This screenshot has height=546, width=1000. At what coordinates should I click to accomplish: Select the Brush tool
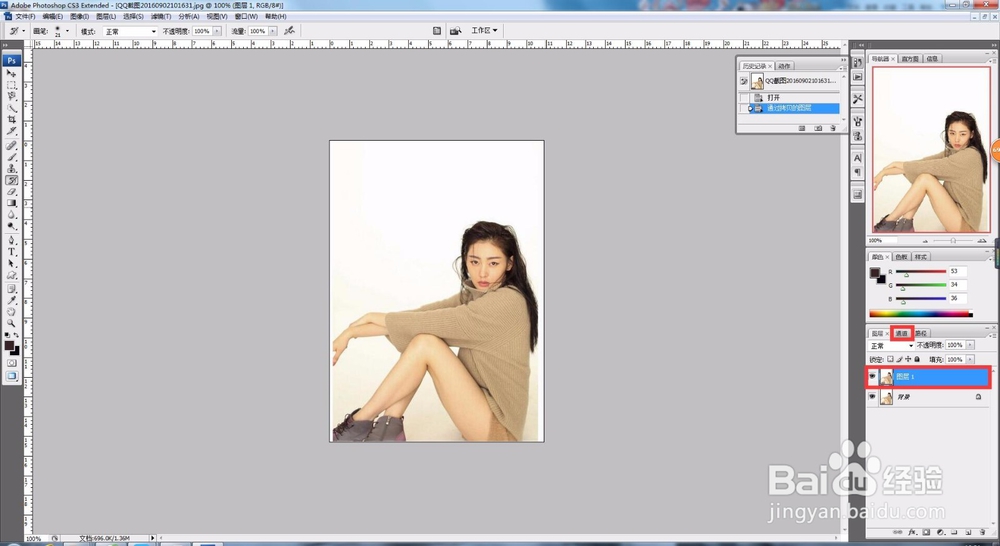point(11,156)
